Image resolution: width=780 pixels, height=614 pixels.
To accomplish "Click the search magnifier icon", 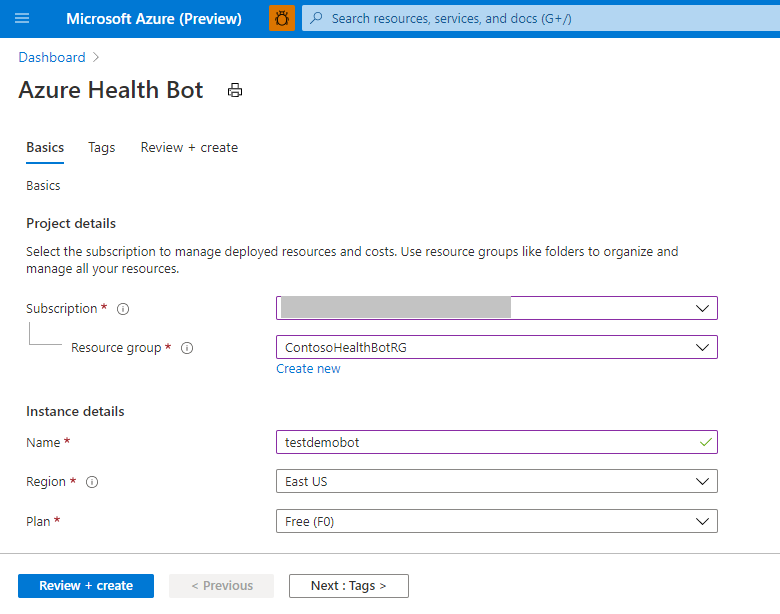I will tap(316, 18).
